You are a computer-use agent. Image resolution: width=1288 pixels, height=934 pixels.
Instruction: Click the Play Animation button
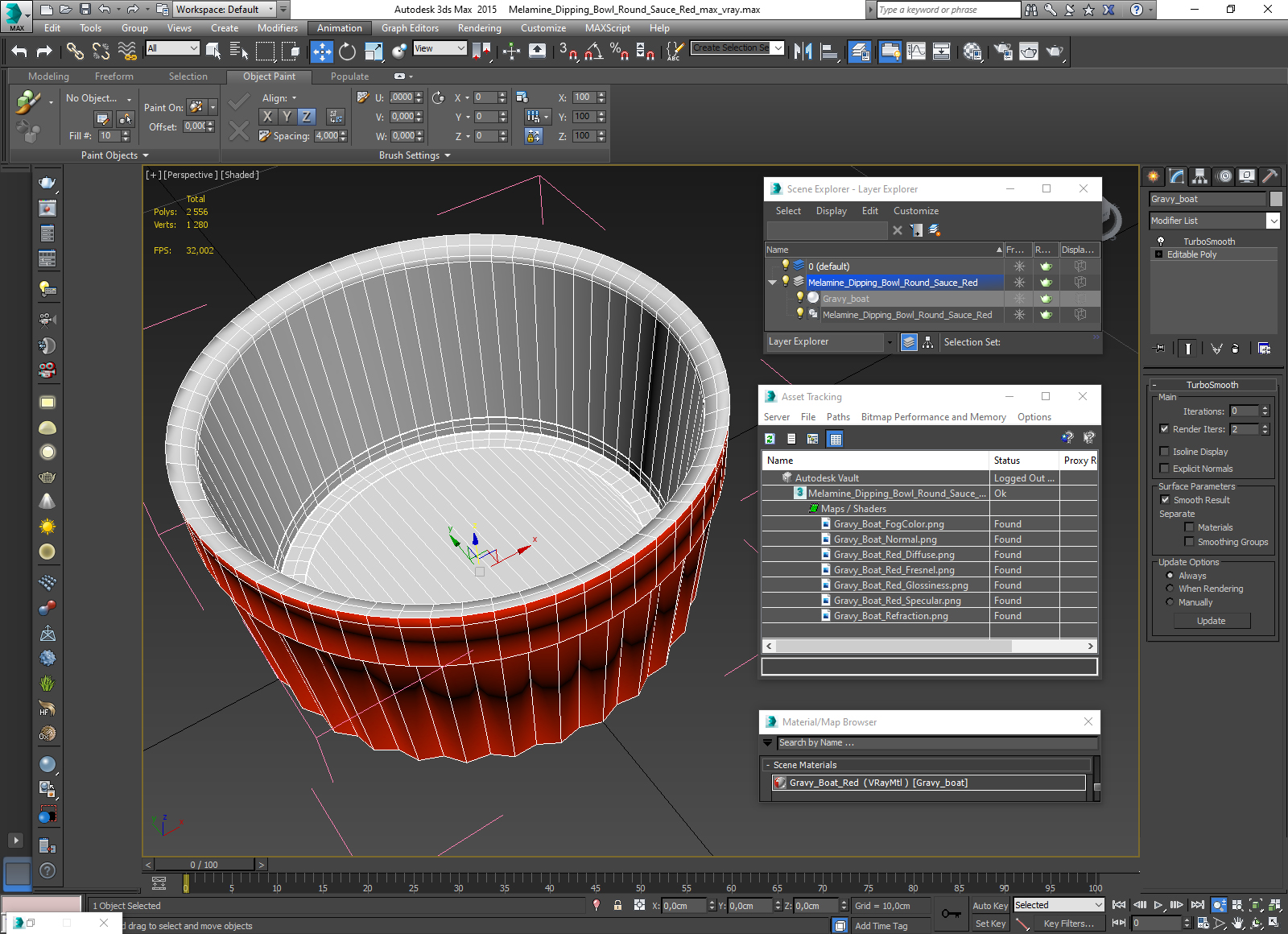click(x=1158, y=905)
